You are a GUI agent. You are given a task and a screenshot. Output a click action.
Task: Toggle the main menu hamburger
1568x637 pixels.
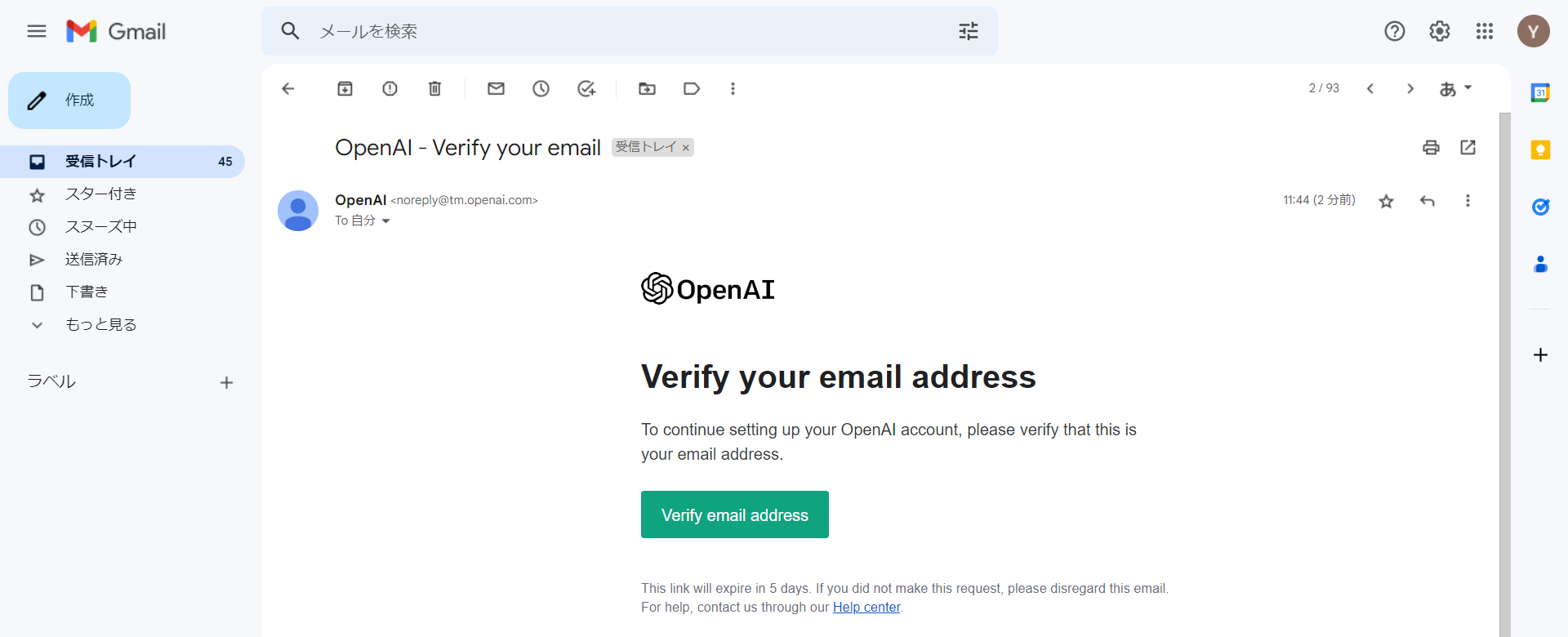(x=37, y=31)
